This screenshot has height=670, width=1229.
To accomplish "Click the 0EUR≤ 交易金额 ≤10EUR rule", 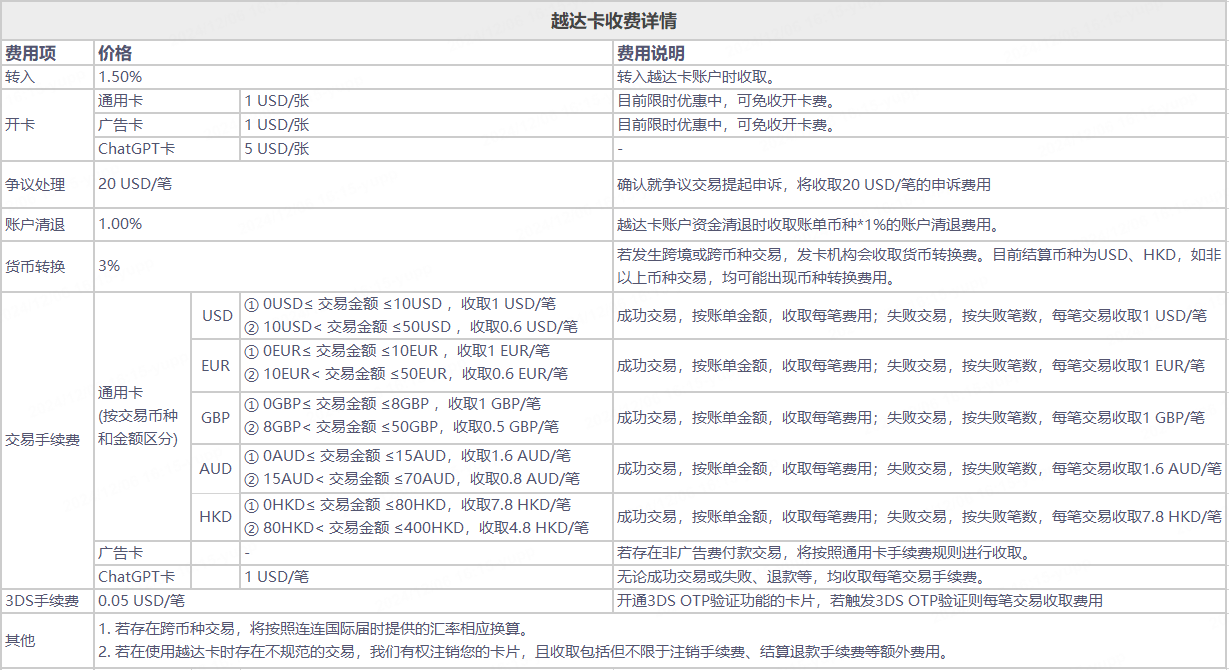I will (x=397, y=351).
